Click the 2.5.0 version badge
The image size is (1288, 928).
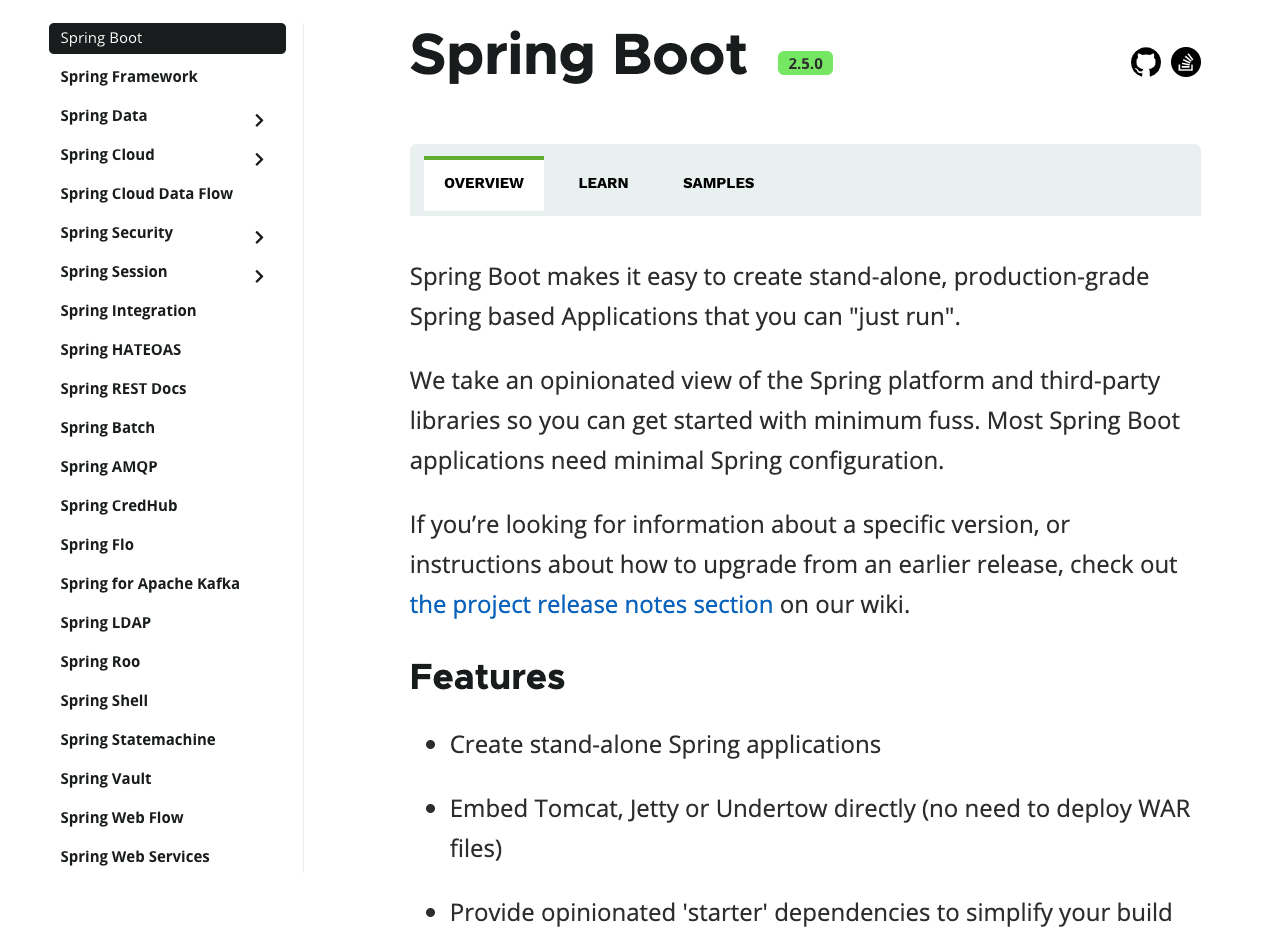point(805,63)
